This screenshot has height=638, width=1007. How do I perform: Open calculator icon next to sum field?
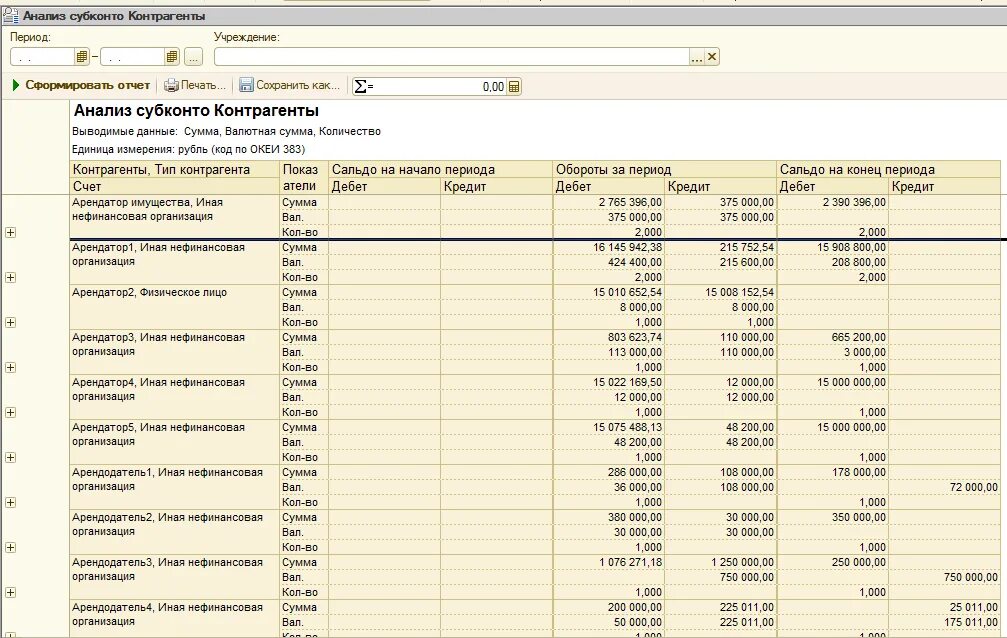[x=514, y=86]
